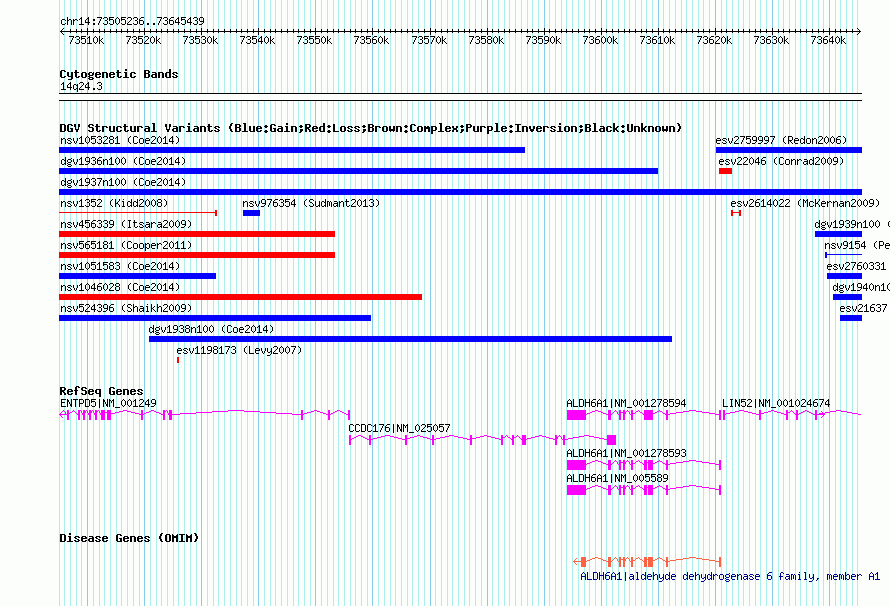Click the nsv976354 (Sudmant2013) small blue block
890x606 pixels.
(x=251, y=213)
